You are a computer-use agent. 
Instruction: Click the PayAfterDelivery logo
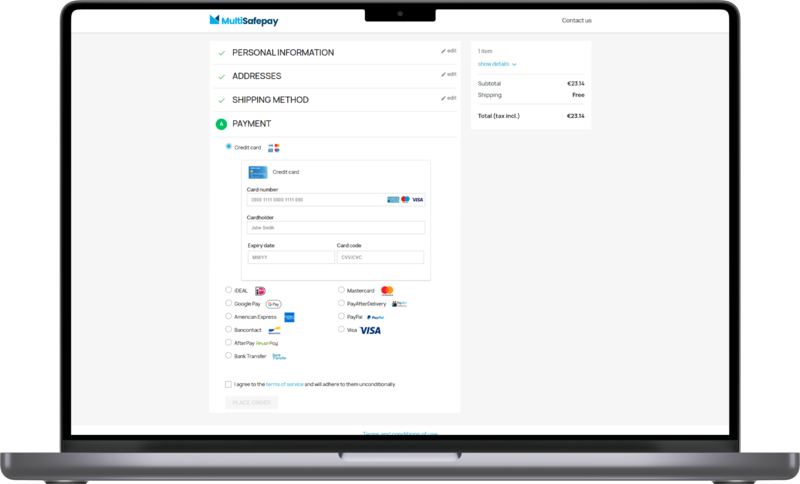coord(399,304)
